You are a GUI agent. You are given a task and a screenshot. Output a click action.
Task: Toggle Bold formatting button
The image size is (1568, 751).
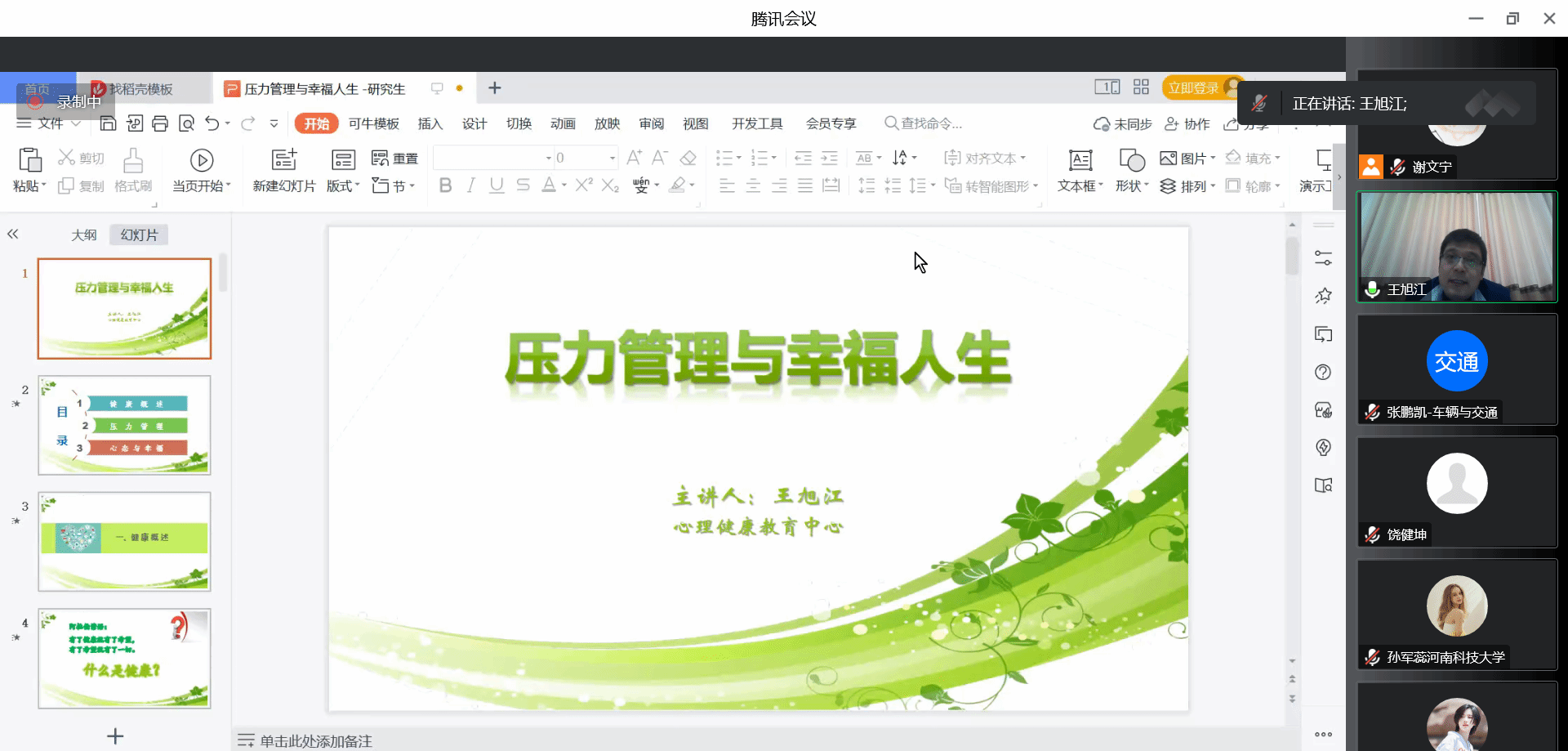pos(445,186)
